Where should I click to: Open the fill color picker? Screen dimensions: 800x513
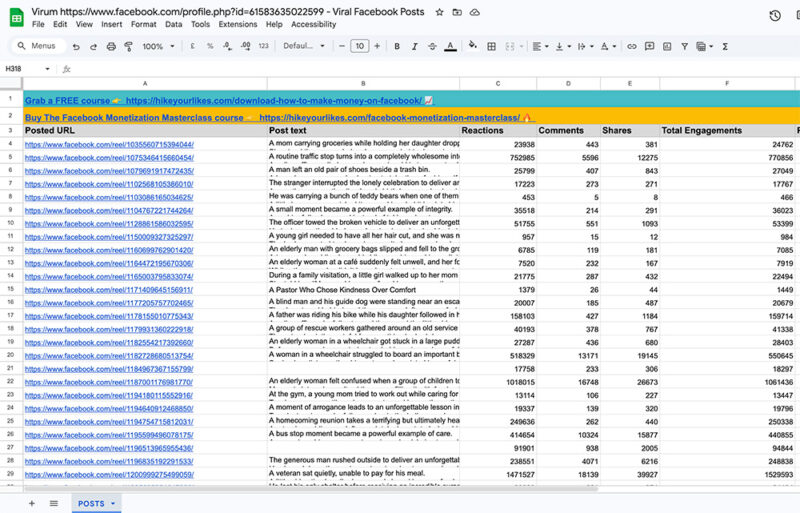click(471, 46)
